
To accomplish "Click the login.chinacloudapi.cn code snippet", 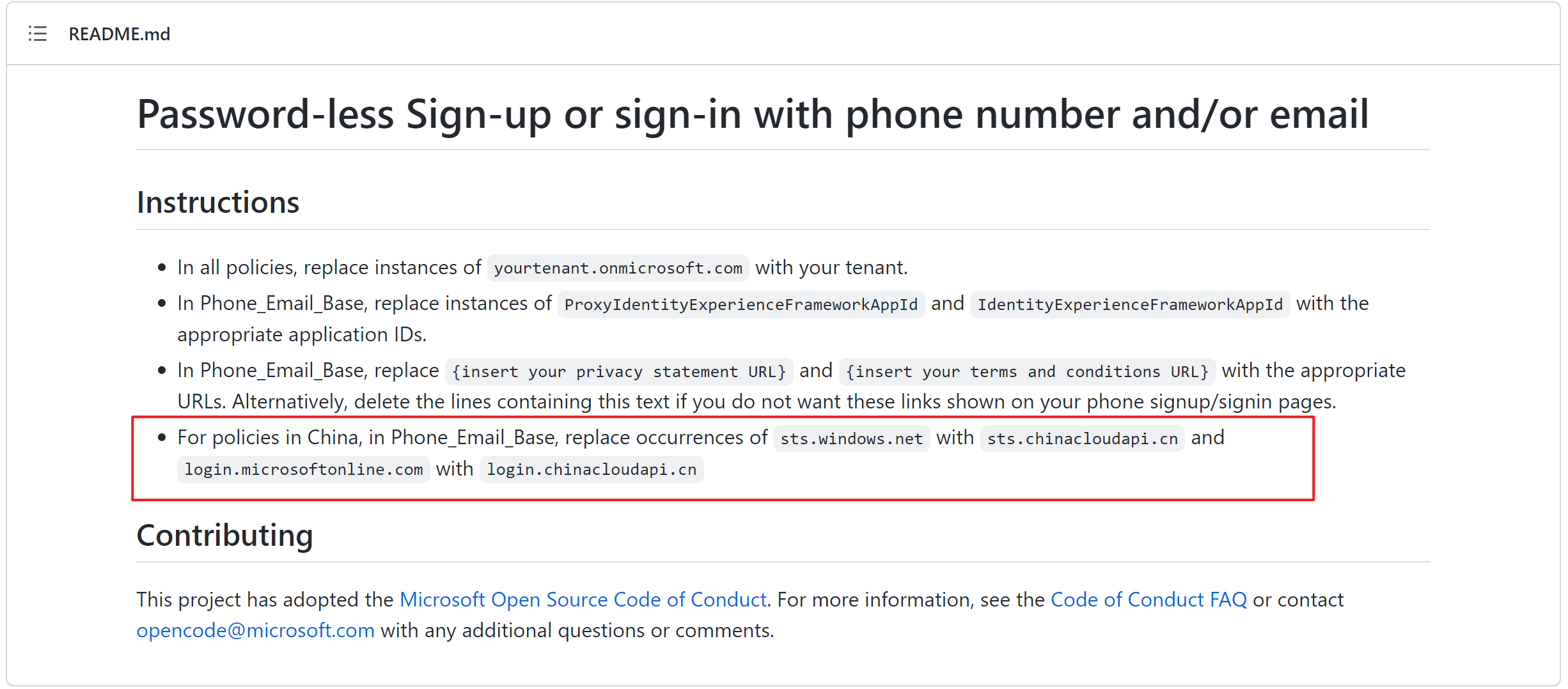I will coord(591,470).
